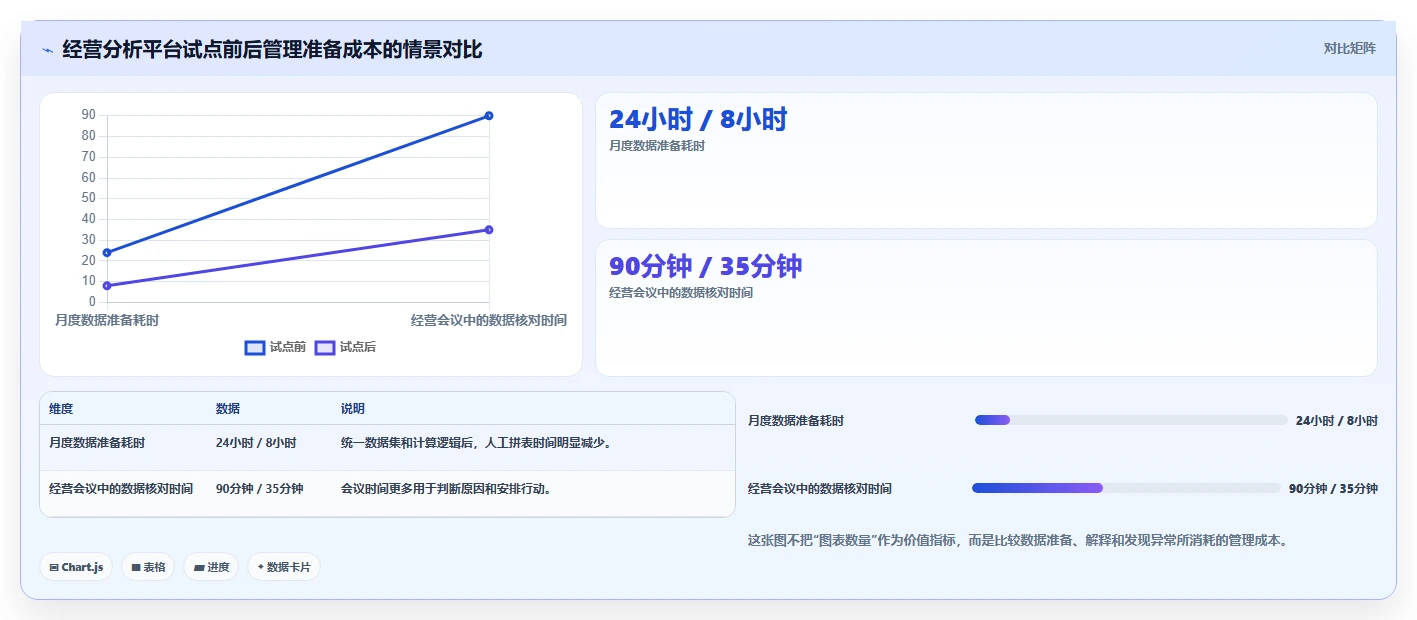
Task: Click the 试点后 data point at 8
Action: point(107,286)
